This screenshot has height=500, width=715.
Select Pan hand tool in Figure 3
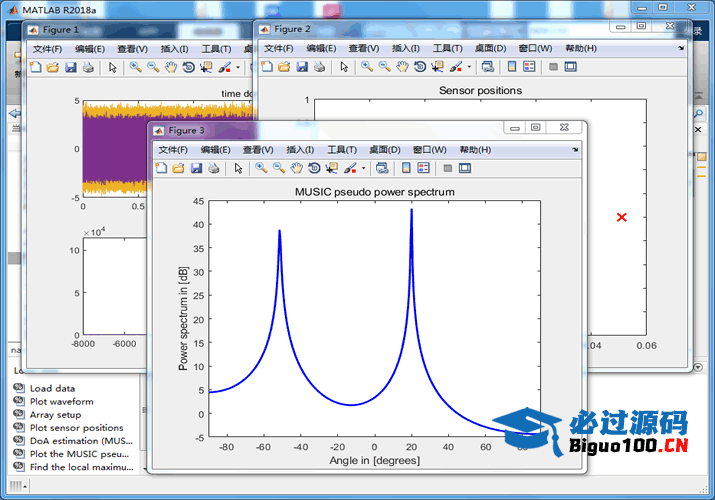click(x=296, y=168)
